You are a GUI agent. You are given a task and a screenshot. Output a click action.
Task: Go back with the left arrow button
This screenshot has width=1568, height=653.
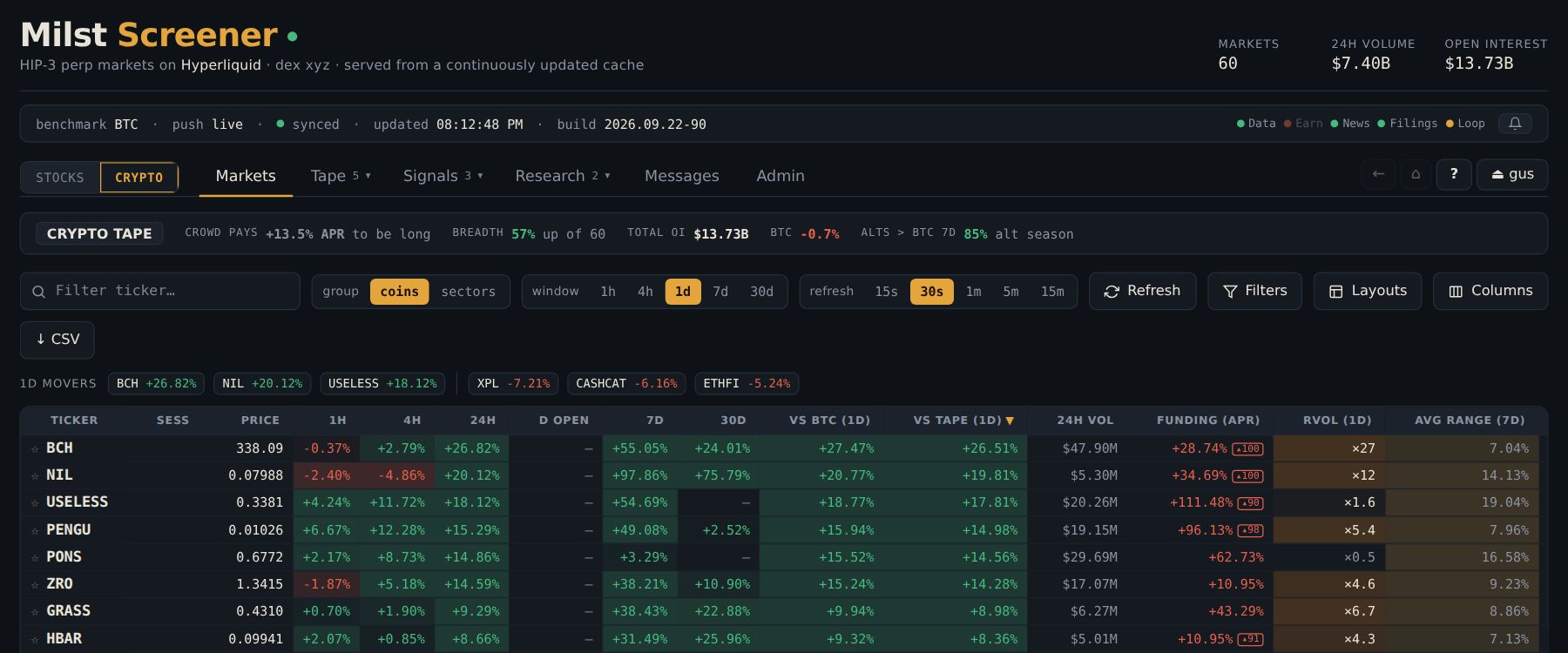pyautogui.click(x=1378, y=174)
